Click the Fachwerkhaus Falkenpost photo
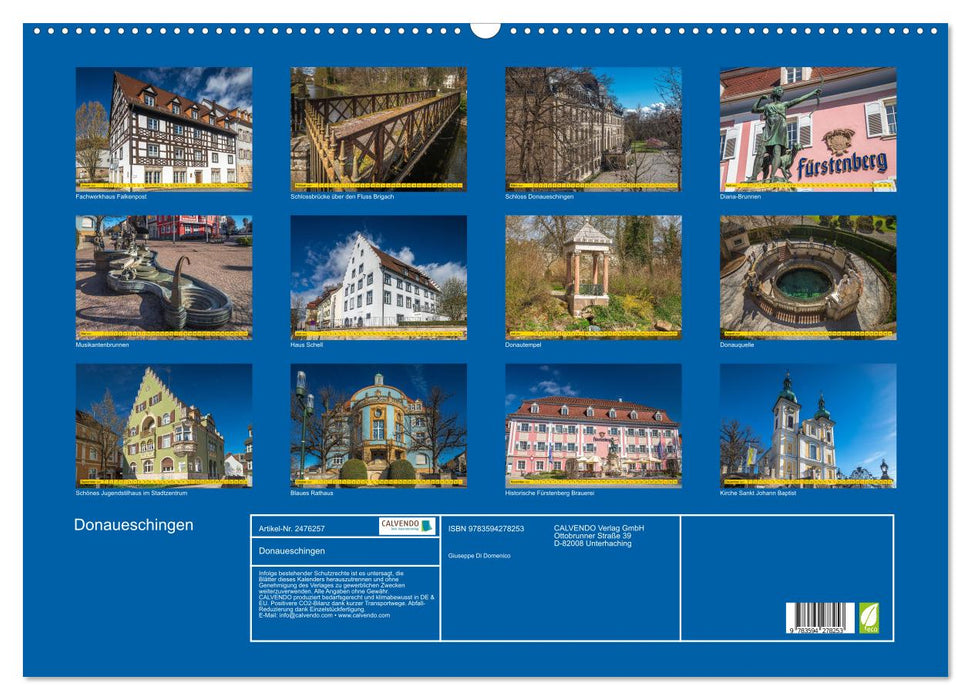The width and height of the screenshot is (971, 700). (x=164, y=129)
